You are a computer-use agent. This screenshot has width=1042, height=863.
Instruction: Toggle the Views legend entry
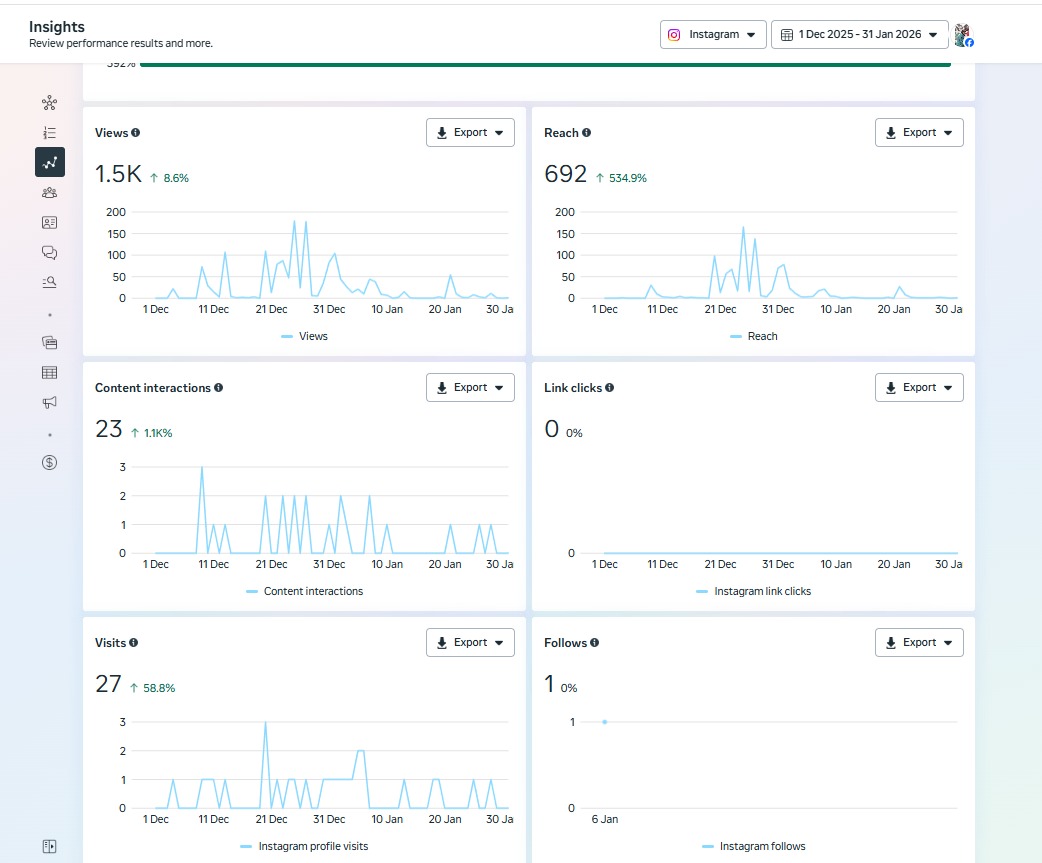tap(304, 337)
